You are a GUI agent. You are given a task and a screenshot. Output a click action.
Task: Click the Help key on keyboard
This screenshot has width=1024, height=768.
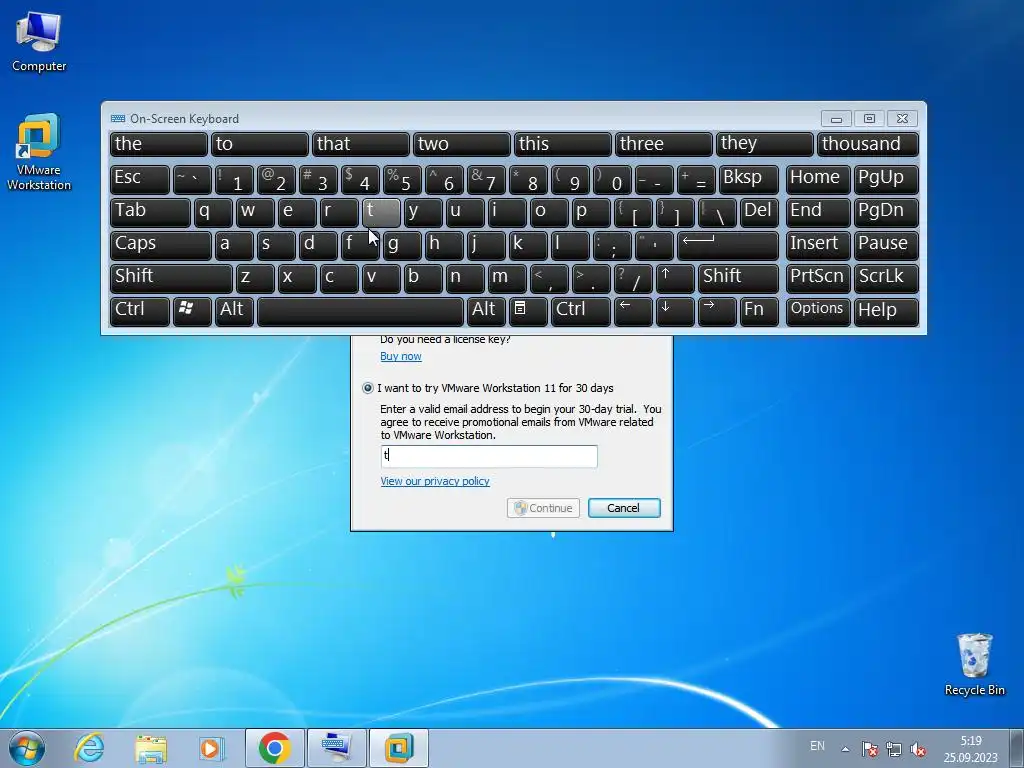(x=886, y=312)
